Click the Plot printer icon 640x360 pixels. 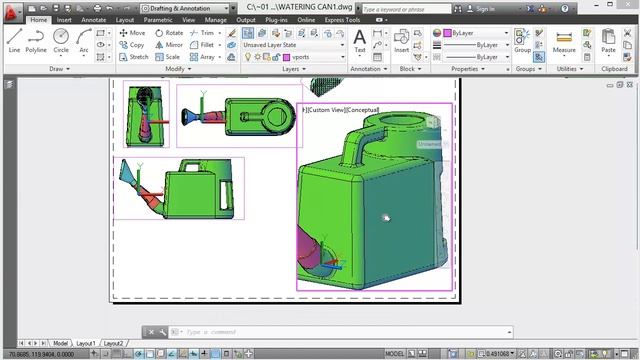tap(97, 8)
